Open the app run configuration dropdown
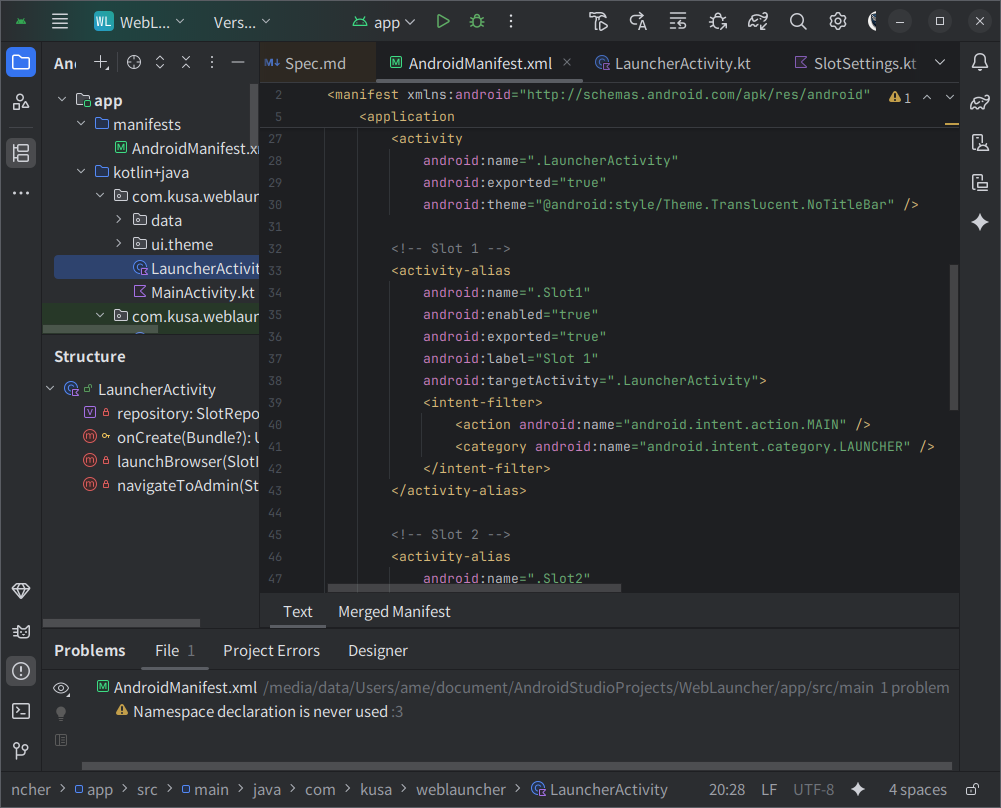 pos(383,20)
